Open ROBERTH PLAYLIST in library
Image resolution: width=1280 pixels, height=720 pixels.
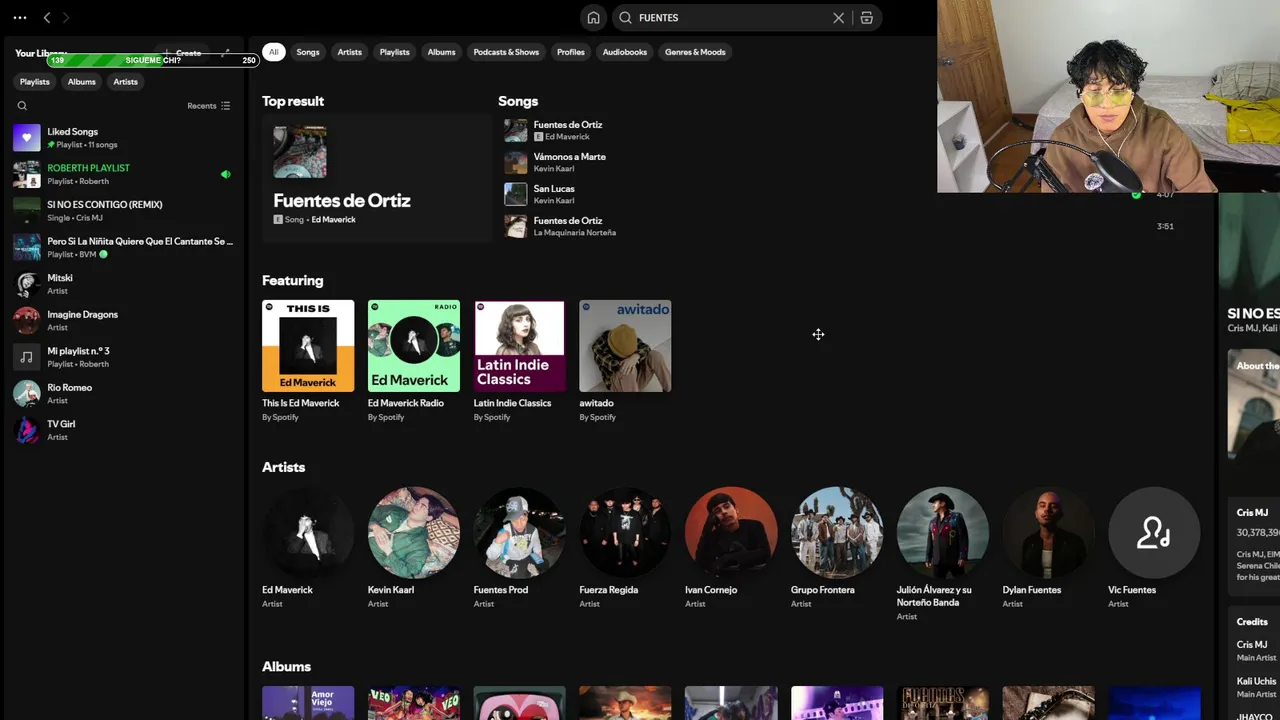(124, 174)
